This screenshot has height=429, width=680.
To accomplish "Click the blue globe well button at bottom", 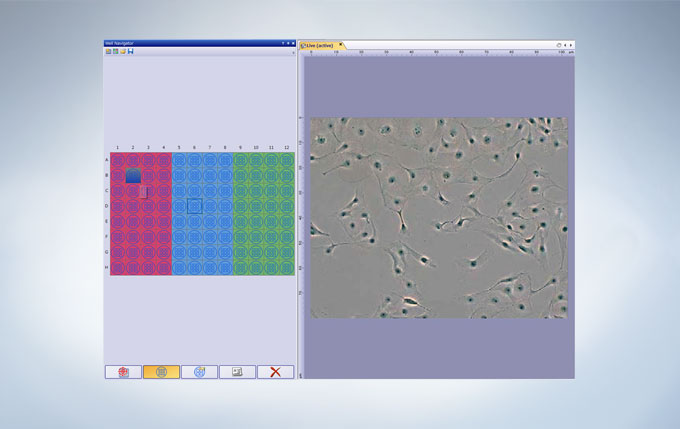I will coord(199,371).
